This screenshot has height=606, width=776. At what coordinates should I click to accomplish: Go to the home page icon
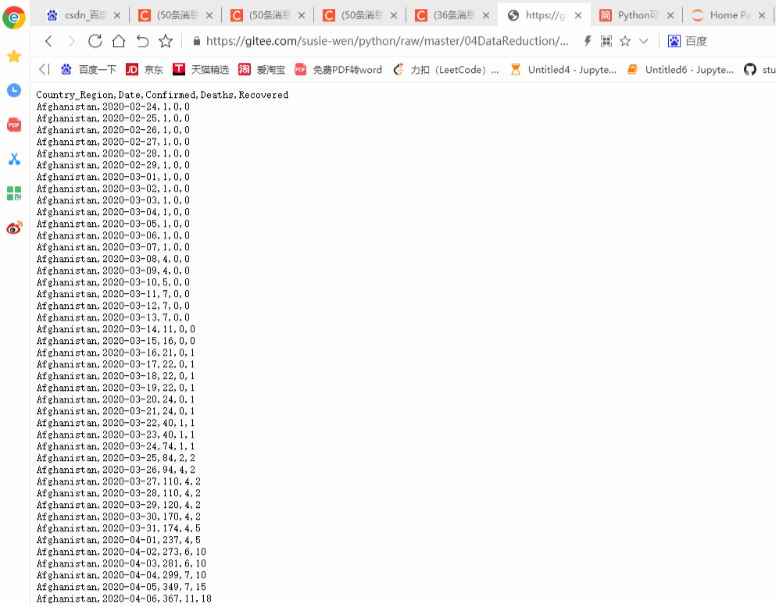(x=119, y=41)
